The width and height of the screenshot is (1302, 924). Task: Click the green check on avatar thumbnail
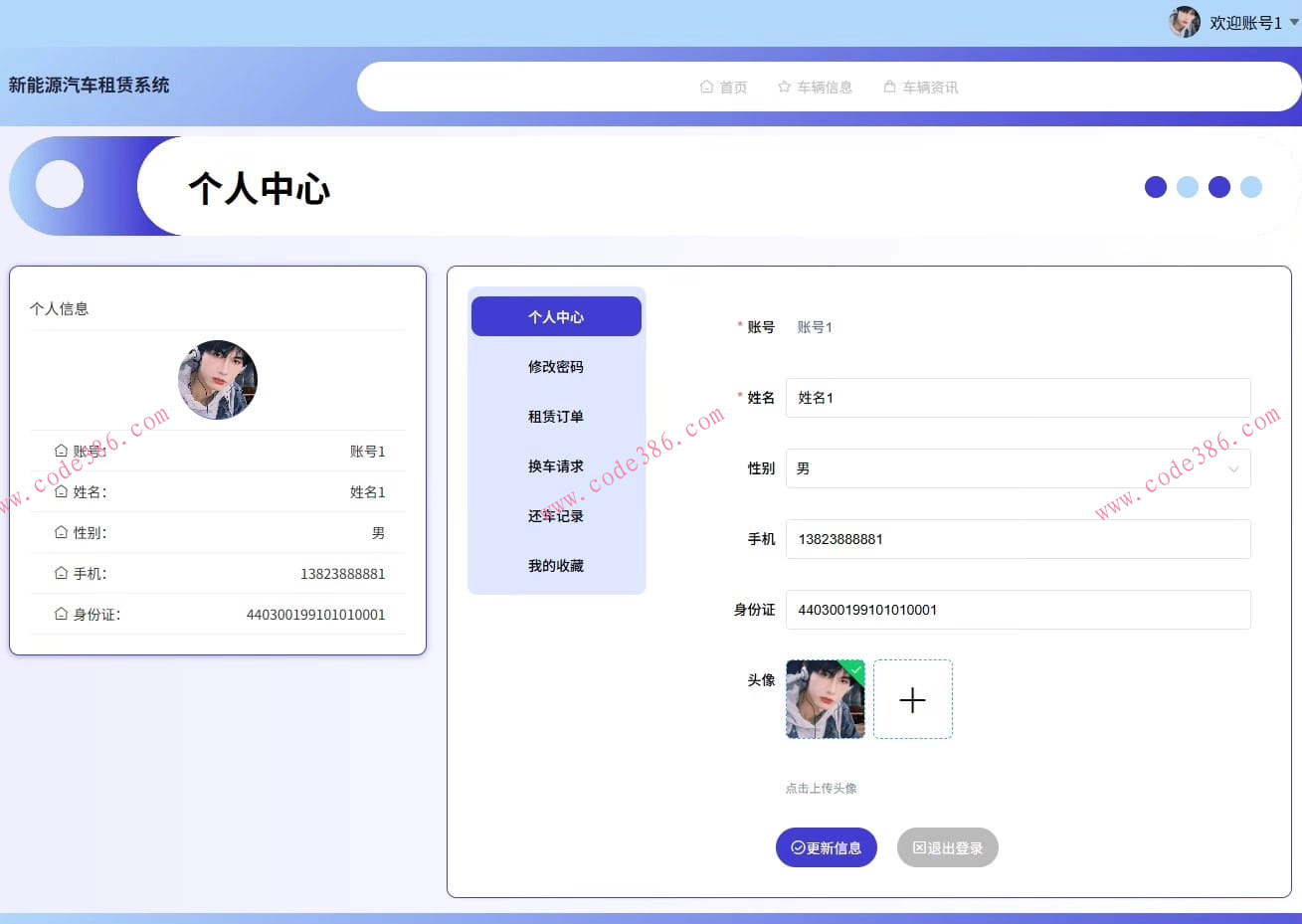856,670
